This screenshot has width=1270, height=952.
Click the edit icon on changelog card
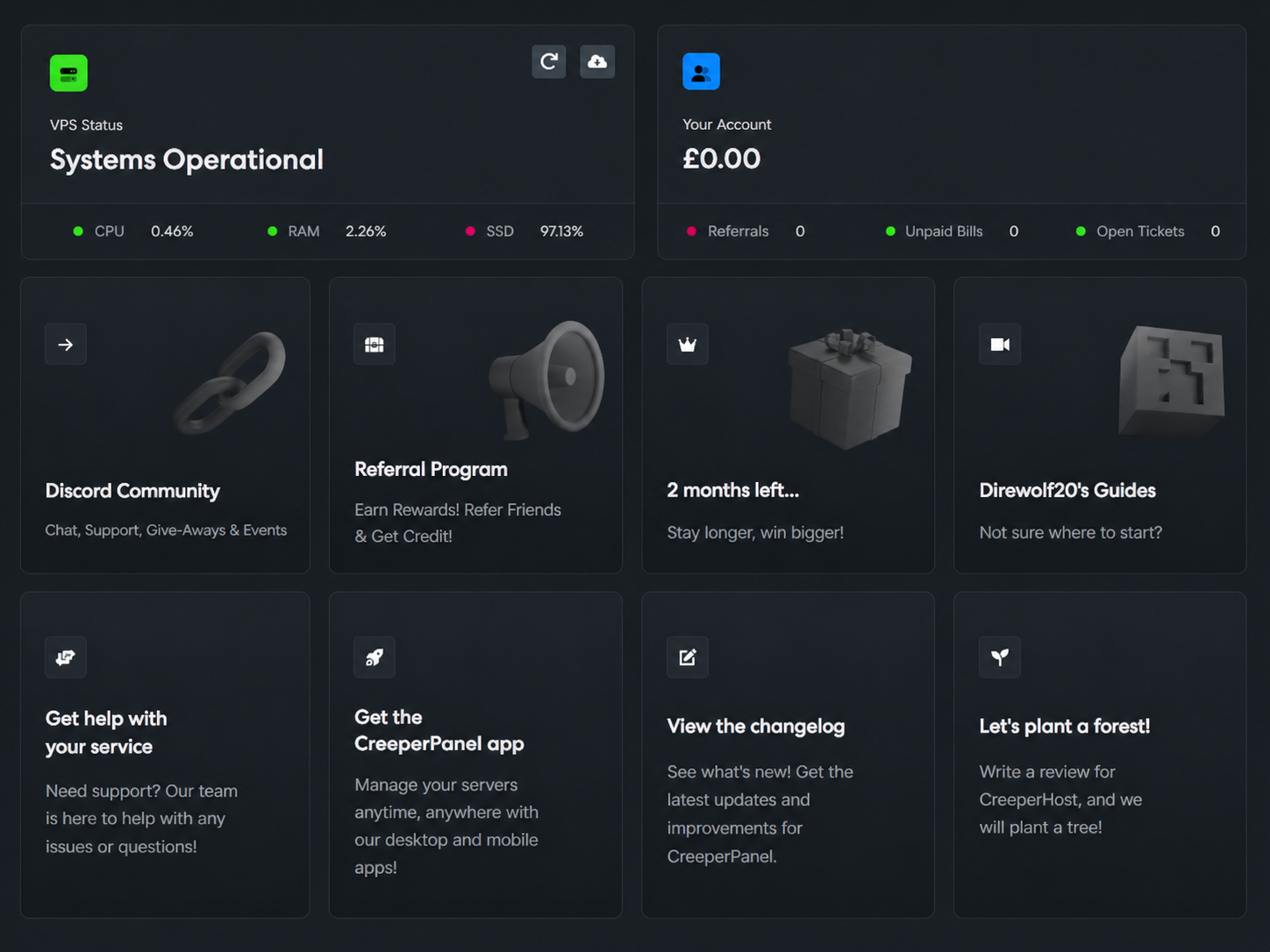pos(688,657)
